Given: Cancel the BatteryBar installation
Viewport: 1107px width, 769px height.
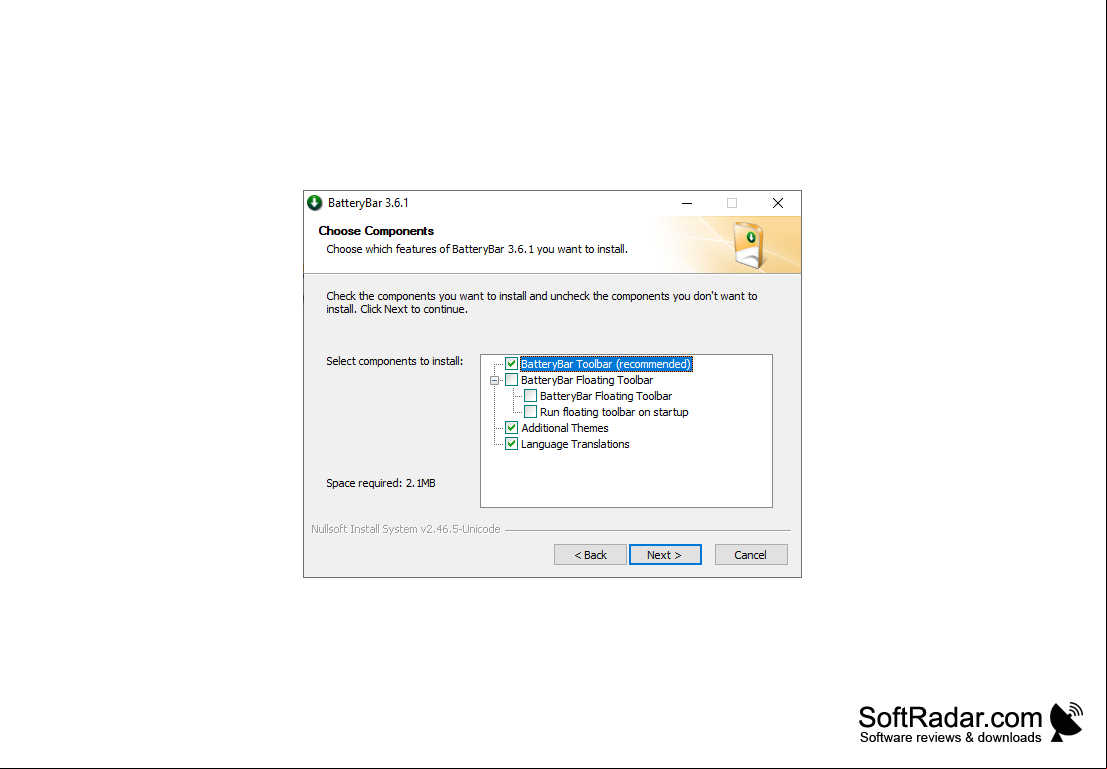Looking at the screenshot, I should pos(750,555).
